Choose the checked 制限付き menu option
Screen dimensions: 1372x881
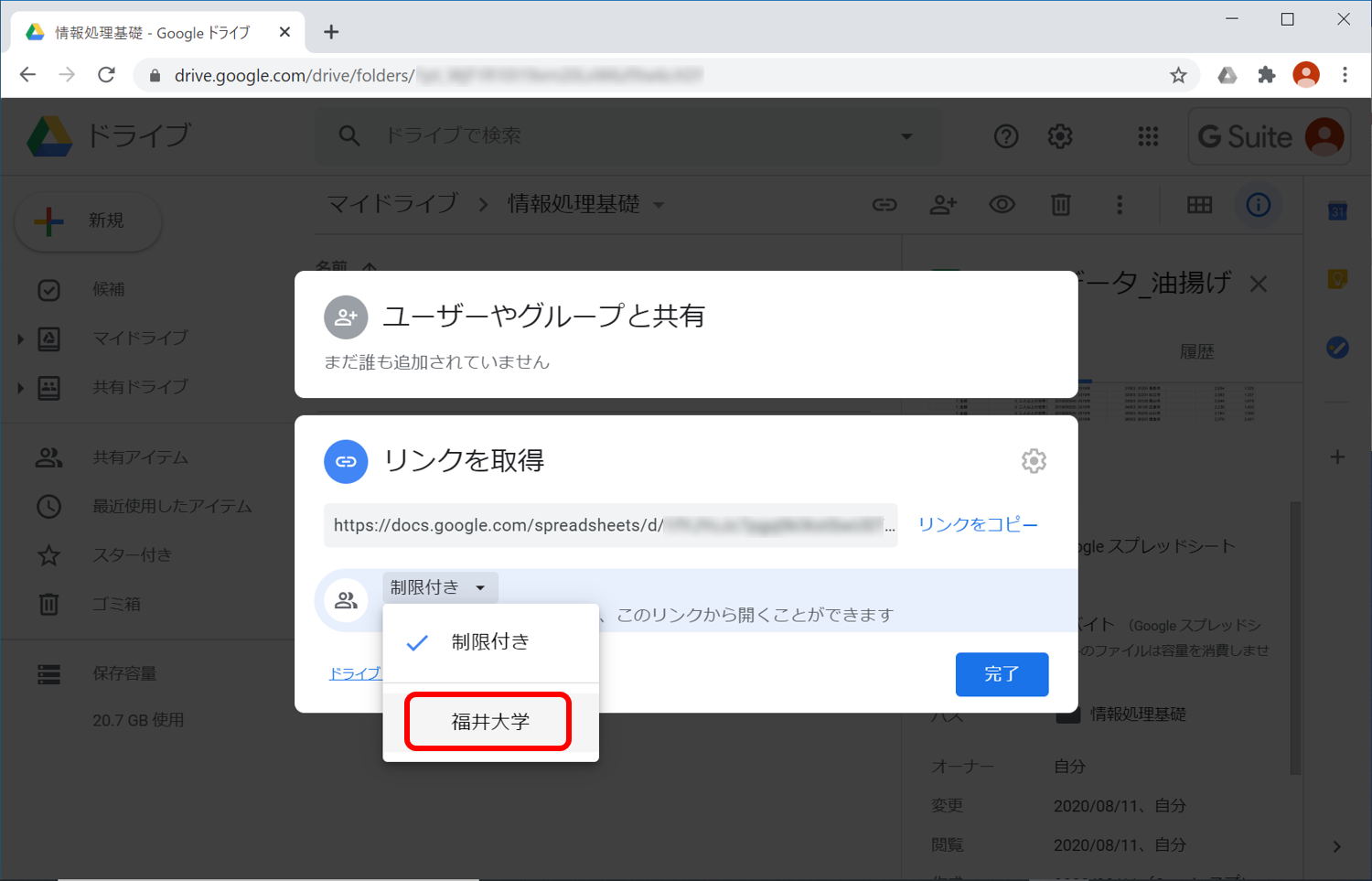(x=490, y=642)
